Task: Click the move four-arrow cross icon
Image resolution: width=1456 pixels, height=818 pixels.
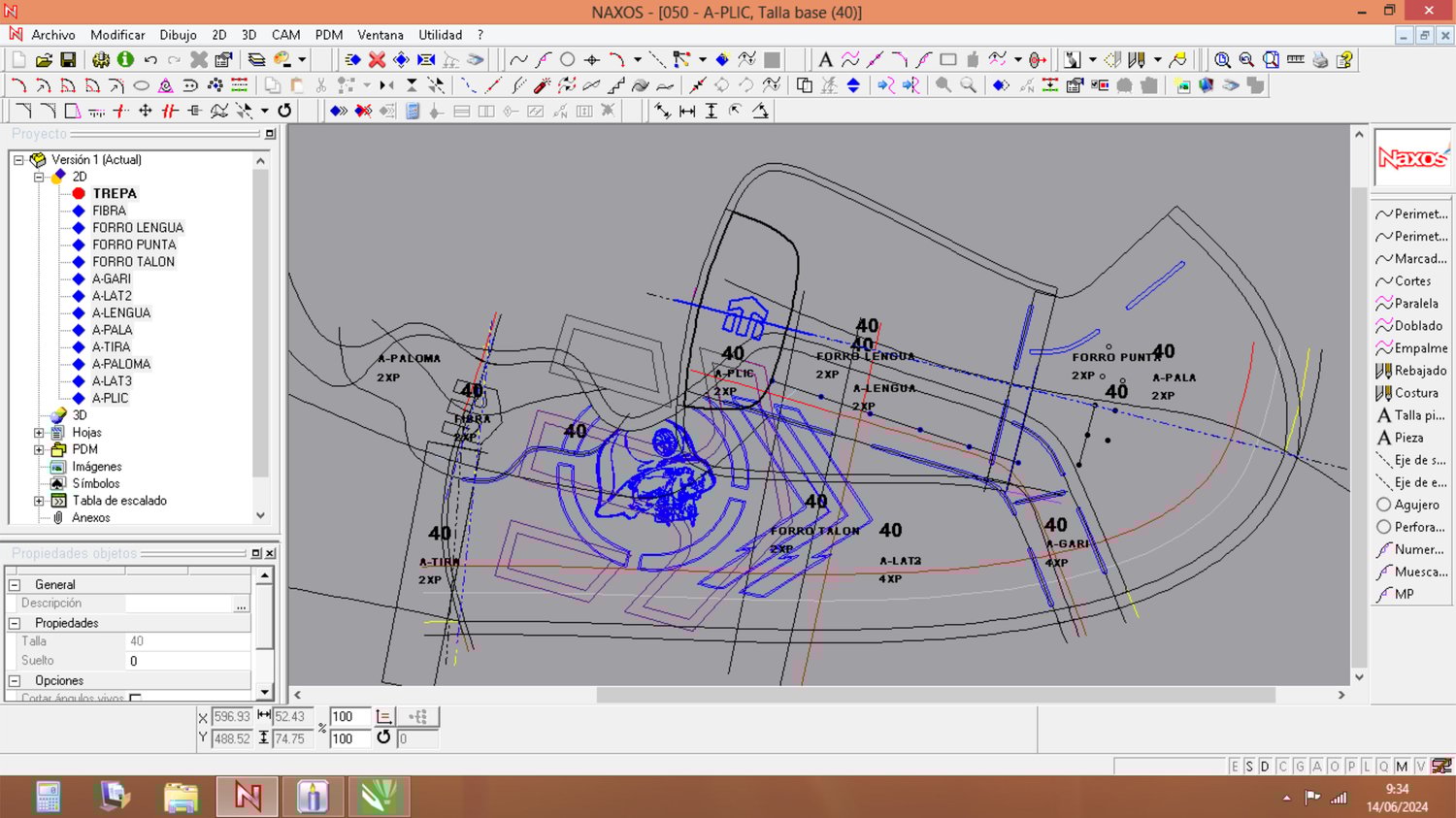Action: [146, 111]
